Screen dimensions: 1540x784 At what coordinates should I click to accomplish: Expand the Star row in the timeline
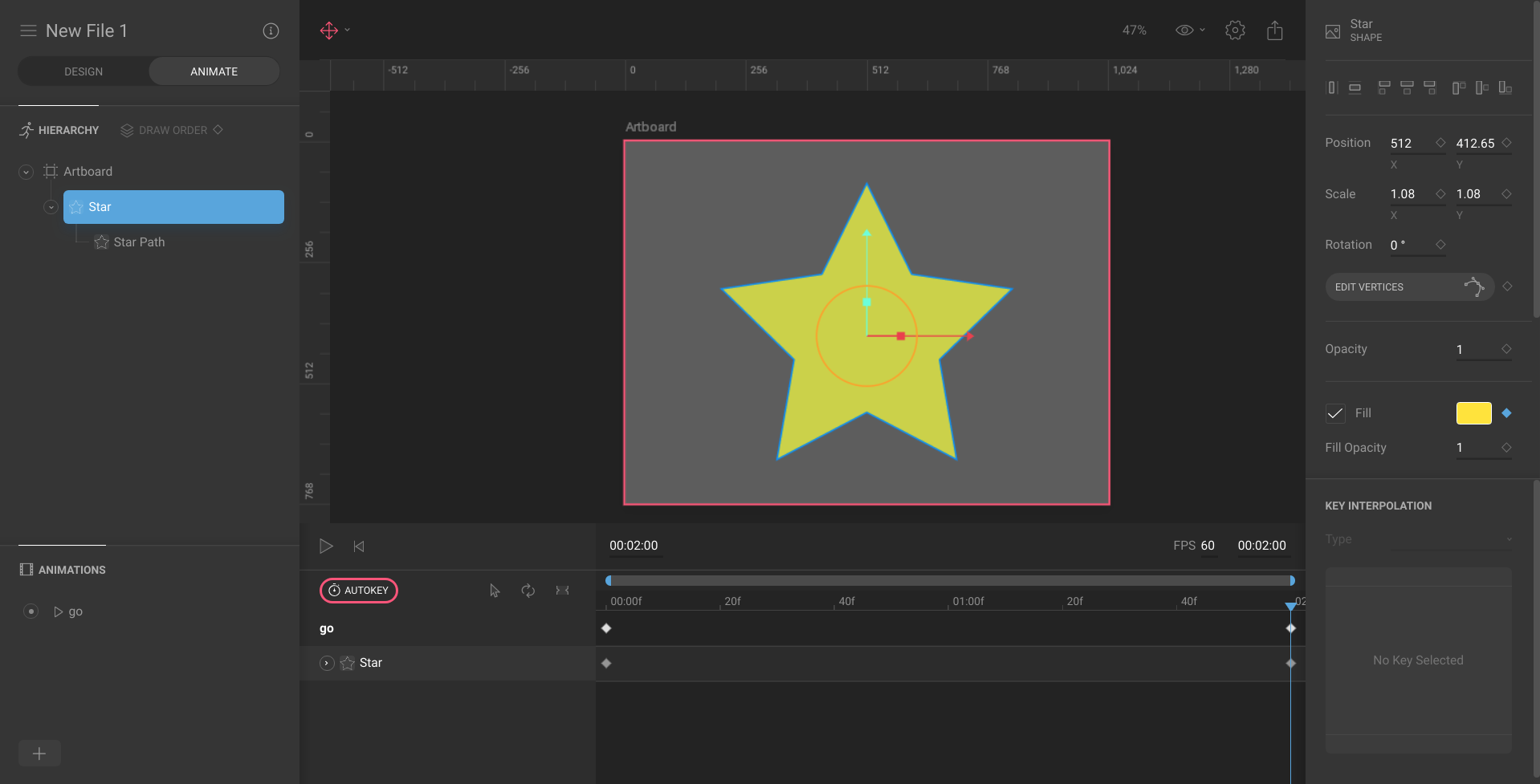point(326,663)
